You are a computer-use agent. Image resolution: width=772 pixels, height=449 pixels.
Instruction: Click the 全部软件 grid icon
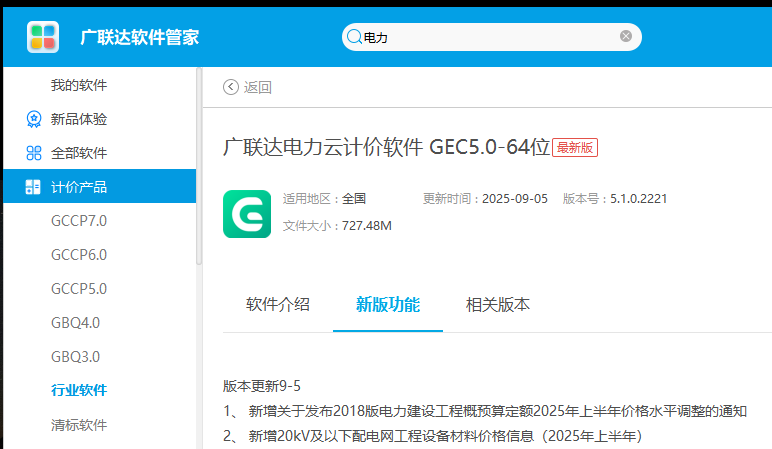point(33,153)
